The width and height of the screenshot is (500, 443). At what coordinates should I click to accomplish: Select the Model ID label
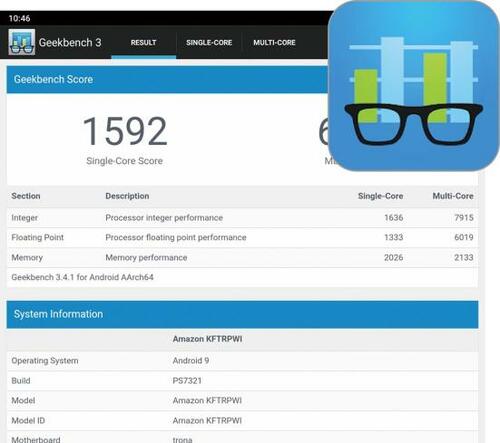(28, 421)
